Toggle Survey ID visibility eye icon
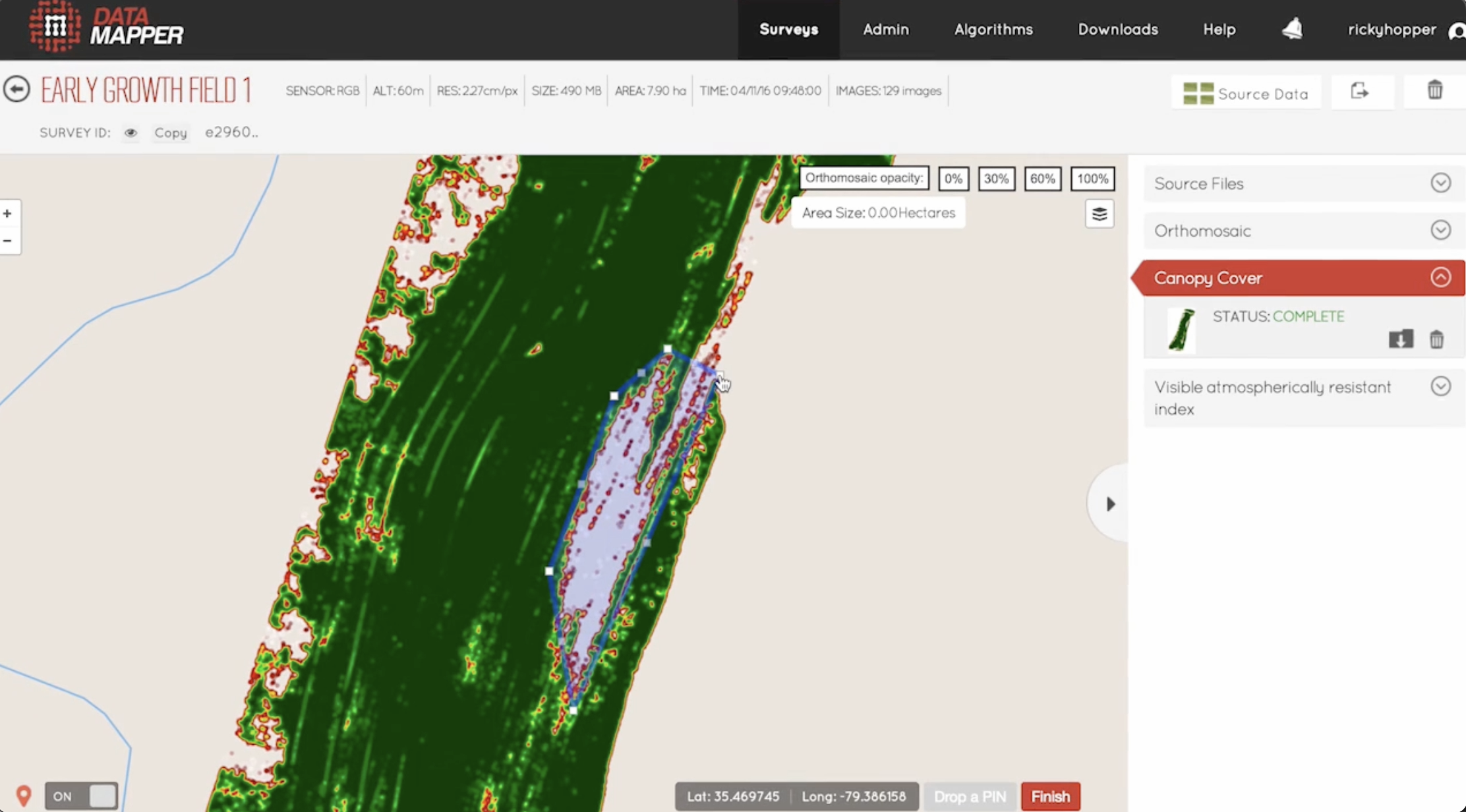The height and width of the screenshot is (812, 1466). coord(131,132)
